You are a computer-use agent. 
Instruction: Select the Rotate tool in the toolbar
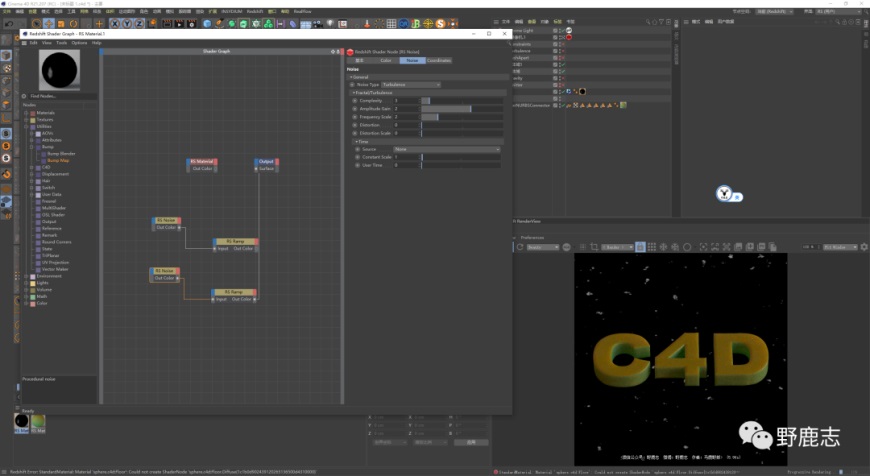coord(73,24)
